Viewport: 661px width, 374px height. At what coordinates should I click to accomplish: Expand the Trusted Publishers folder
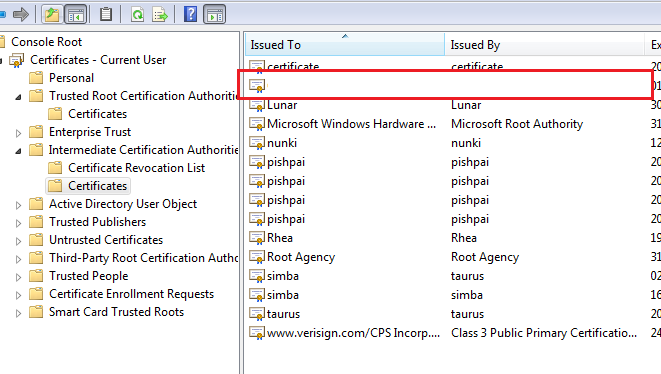point(18,223)
